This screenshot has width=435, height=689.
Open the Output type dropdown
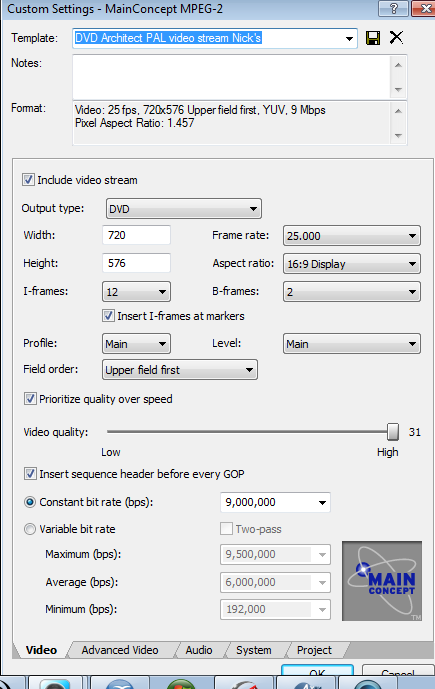pos(184,209)
